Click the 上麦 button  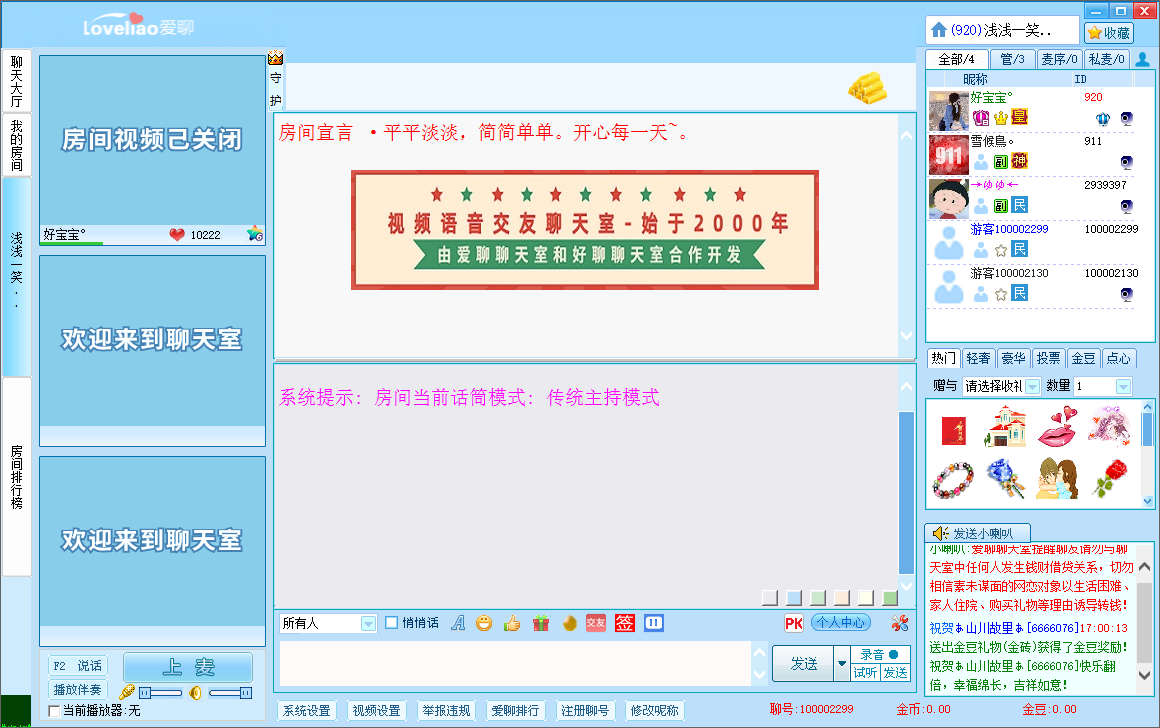click(x=188, y=667)
